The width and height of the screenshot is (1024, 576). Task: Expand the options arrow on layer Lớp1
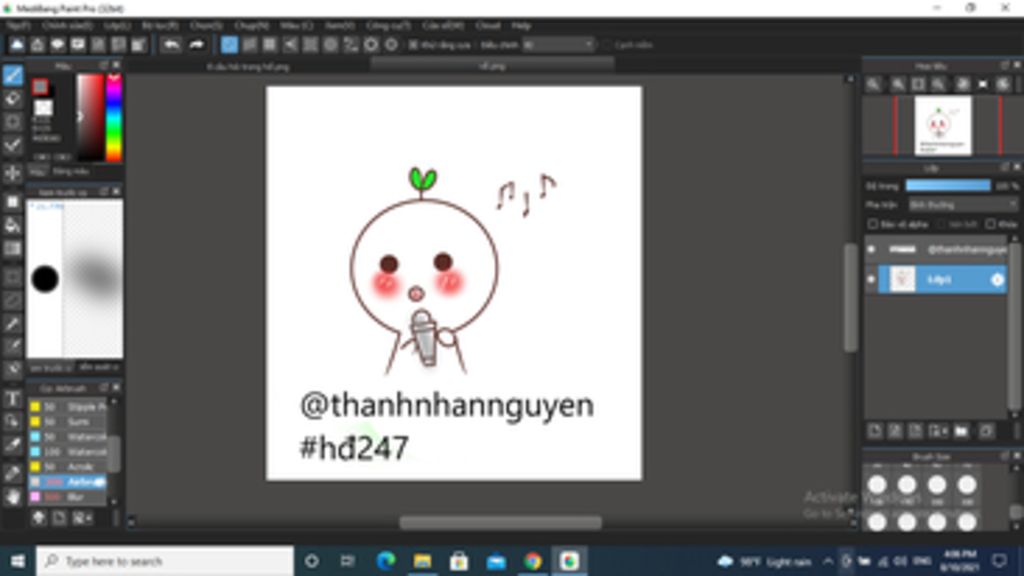coord(997,280)
